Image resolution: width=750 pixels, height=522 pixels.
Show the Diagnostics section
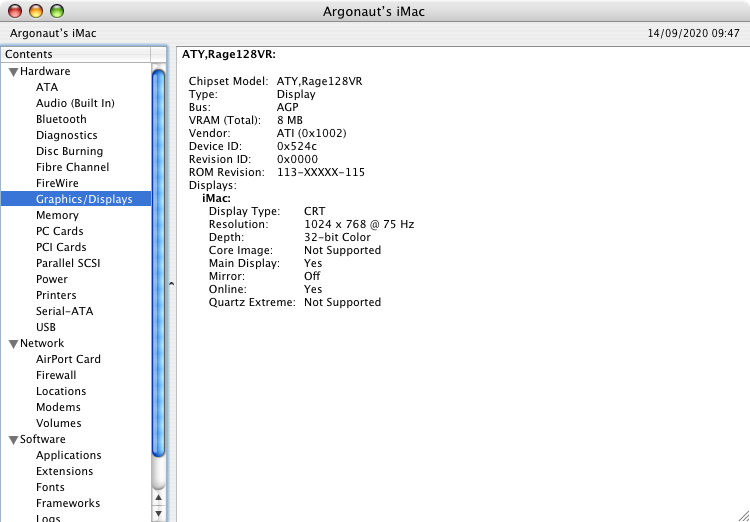(66, 135)
